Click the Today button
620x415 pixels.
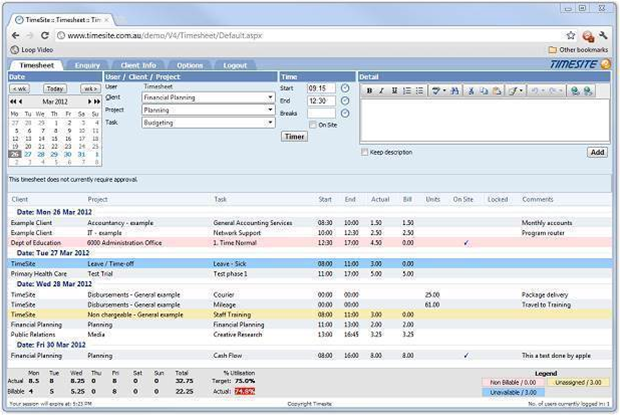coord(55,89)
